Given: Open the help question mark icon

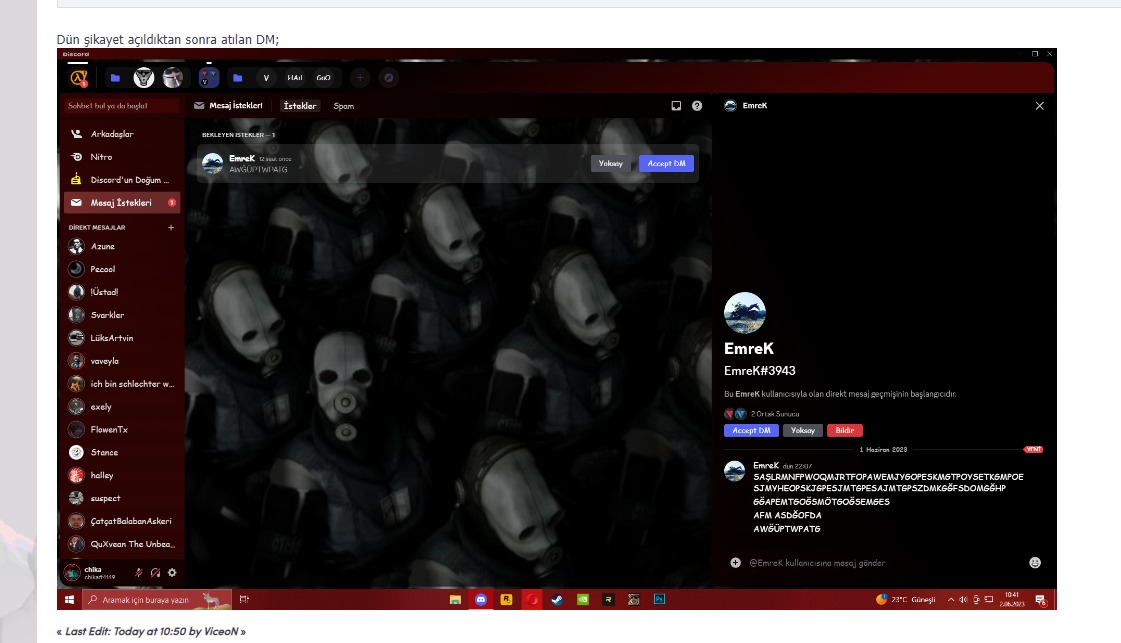Looking at the screenshot, I should pyautogui.click(x=697, y=106).
